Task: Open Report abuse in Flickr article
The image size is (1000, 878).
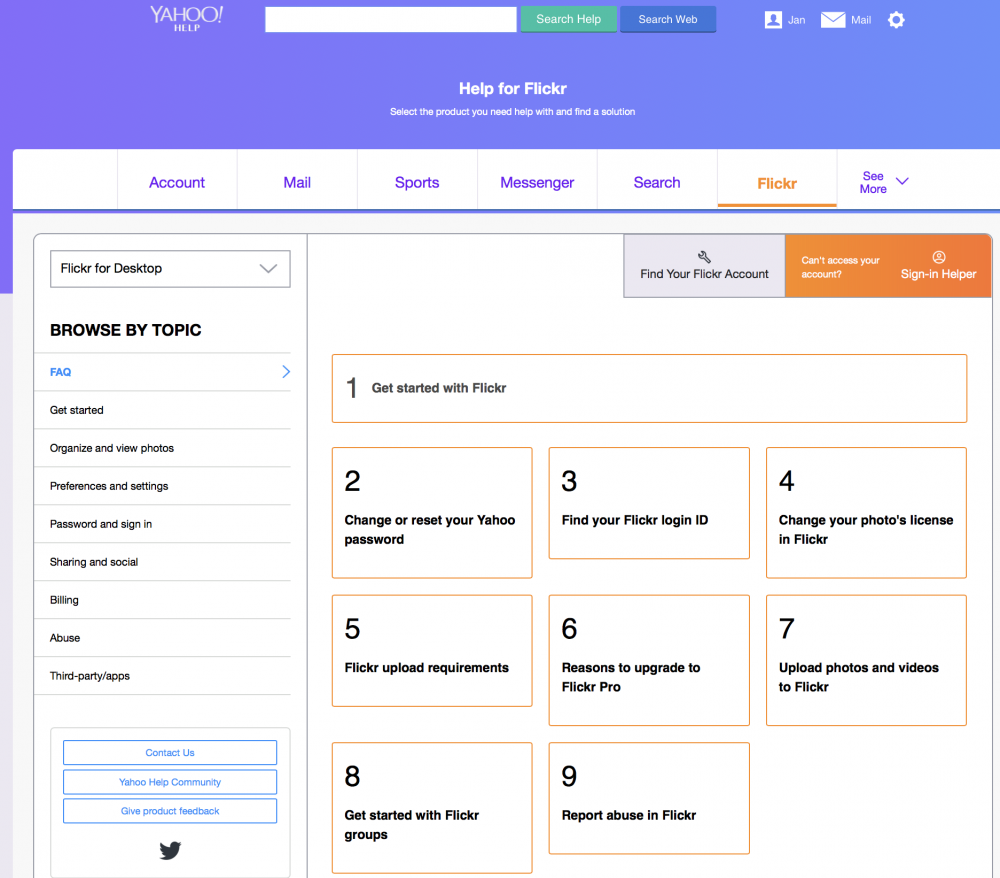Action: [649, 798]
